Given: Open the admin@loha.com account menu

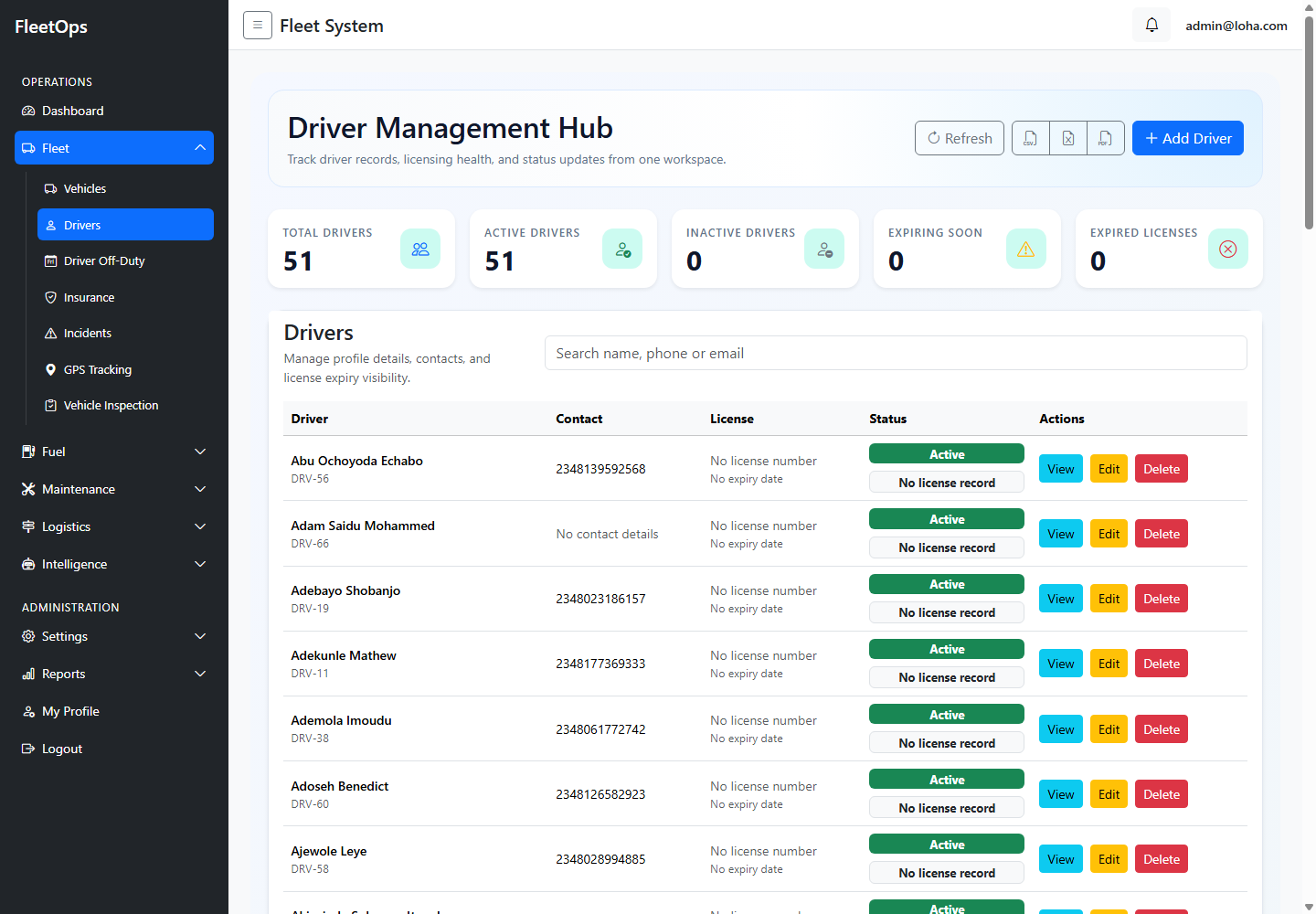Looking at the screenshot, I should tap(1236, 26).
